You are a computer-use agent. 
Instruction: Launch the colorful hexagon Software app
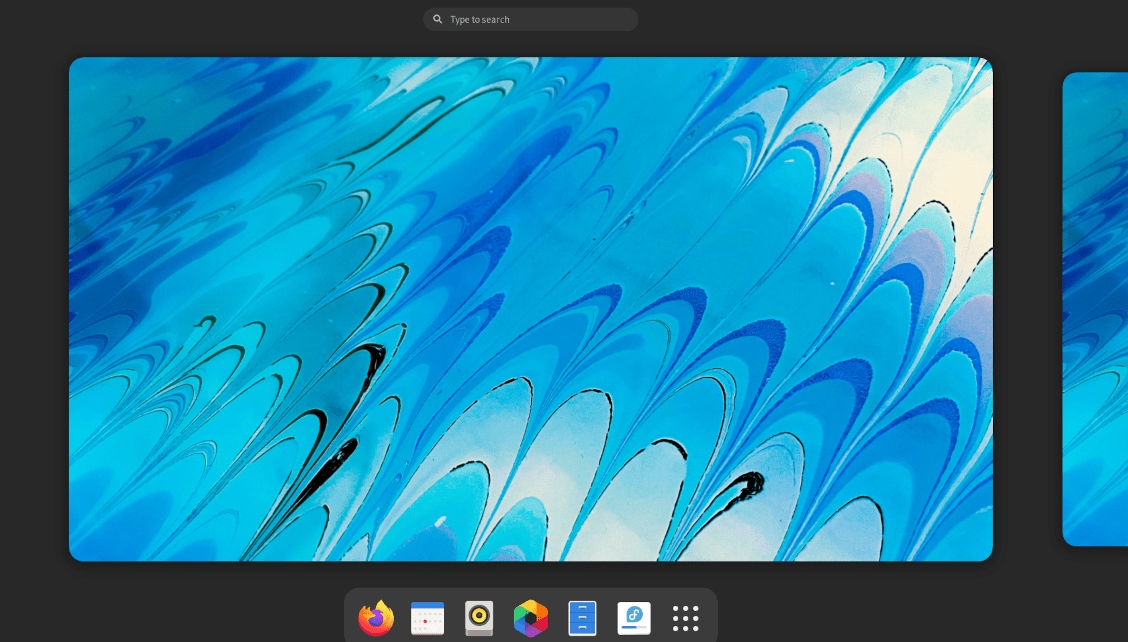coord(531,618)
